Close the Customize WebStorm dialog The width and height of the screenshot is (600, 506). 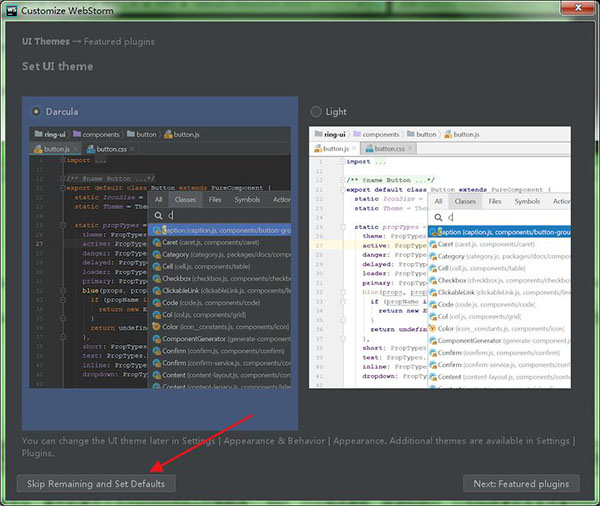point(578,8)
